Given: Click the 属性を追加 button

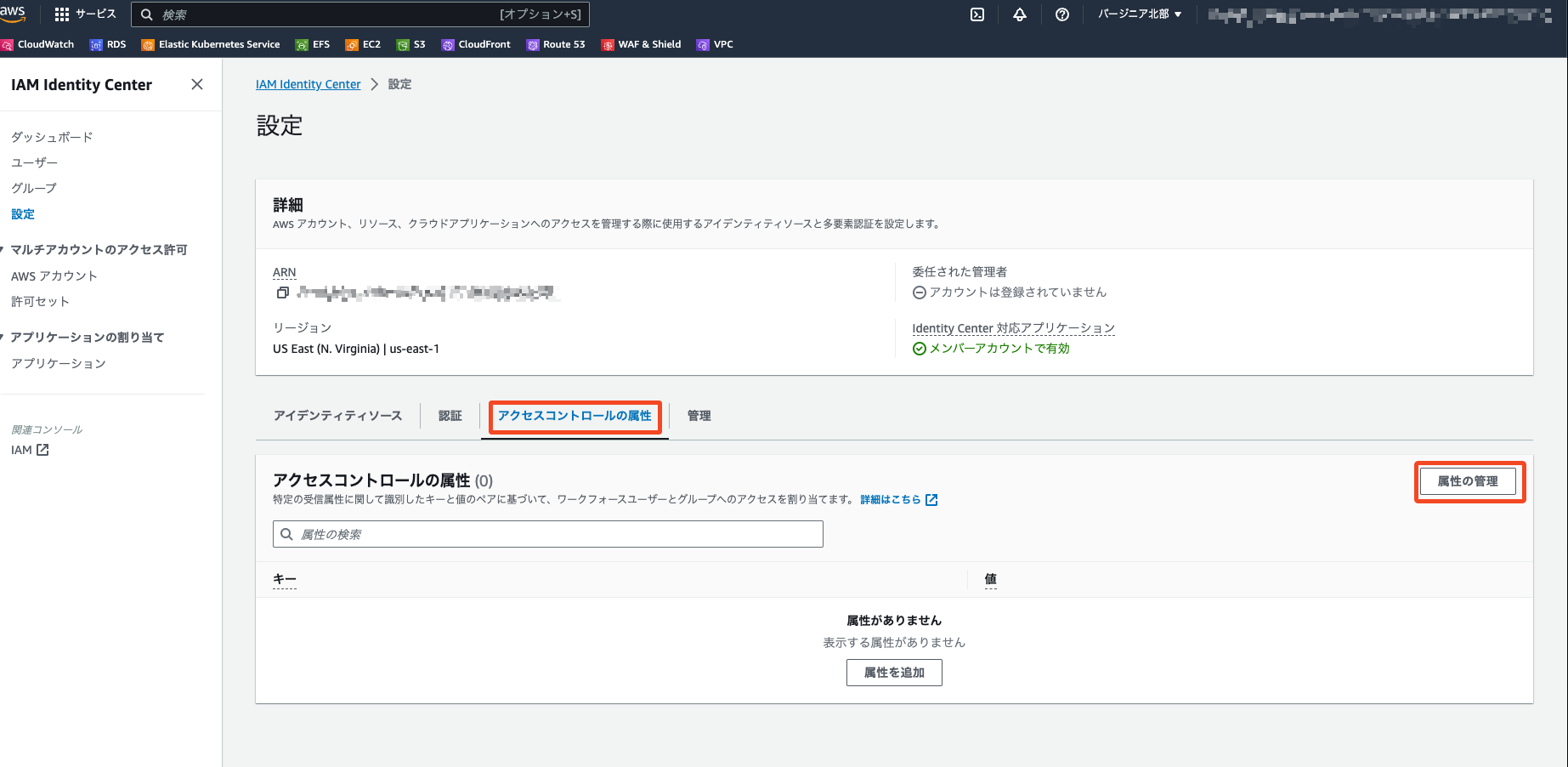Looking at the screenshot, I should point(894,673).
